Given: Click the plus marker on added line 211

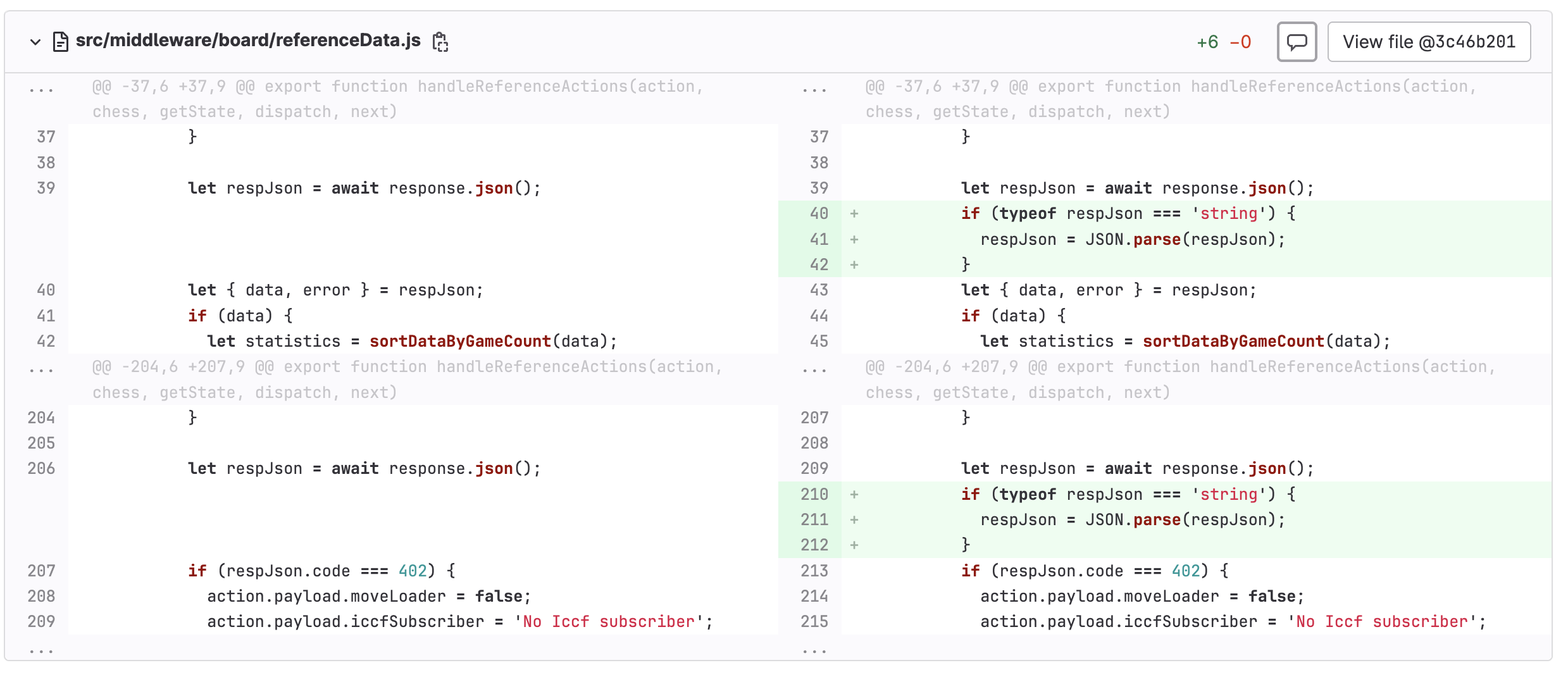Looking at the screenshot, I should (x=854, y=520).
